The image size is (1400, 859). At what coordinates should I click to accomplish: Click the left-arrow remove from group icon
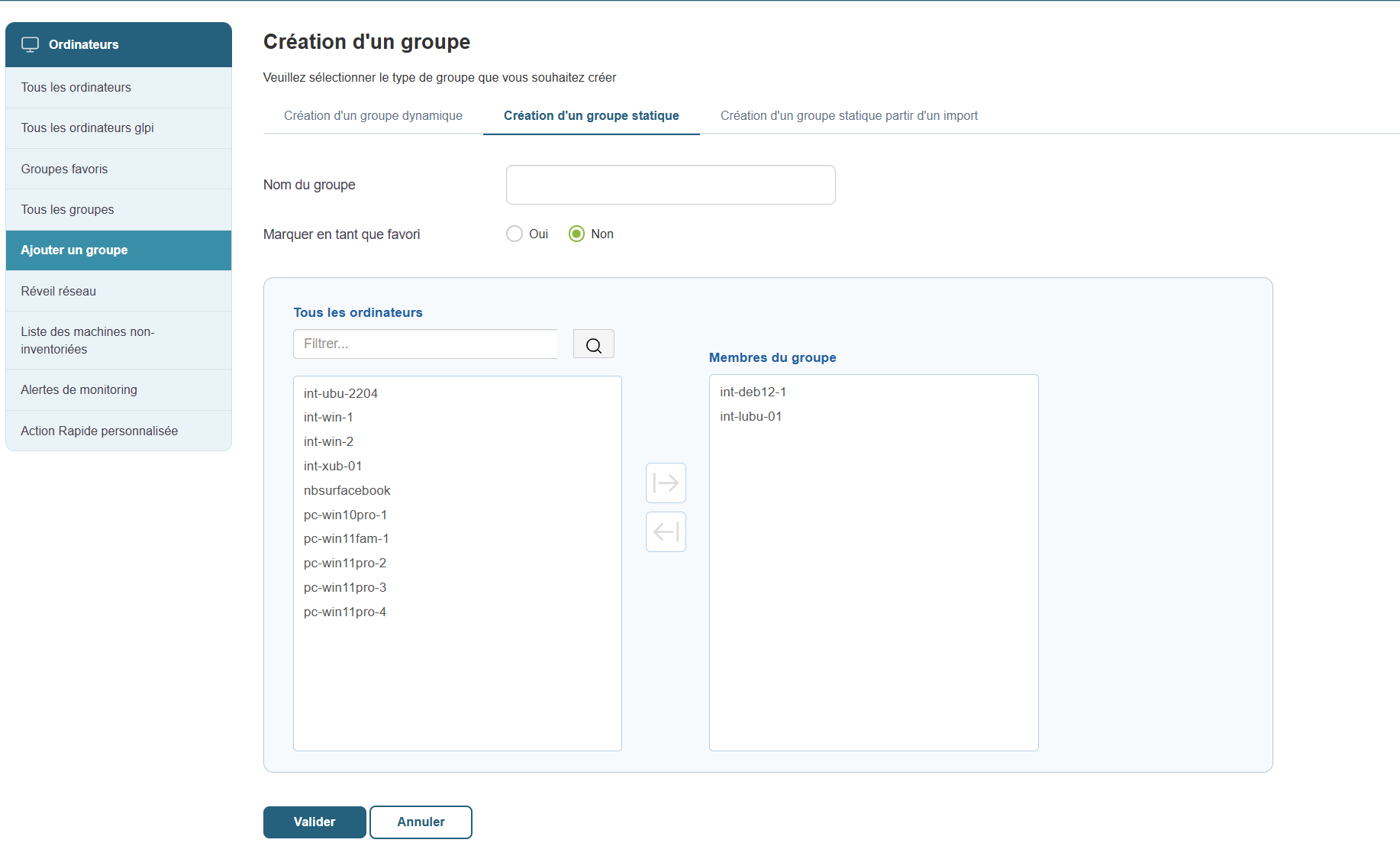coord(666,531)
